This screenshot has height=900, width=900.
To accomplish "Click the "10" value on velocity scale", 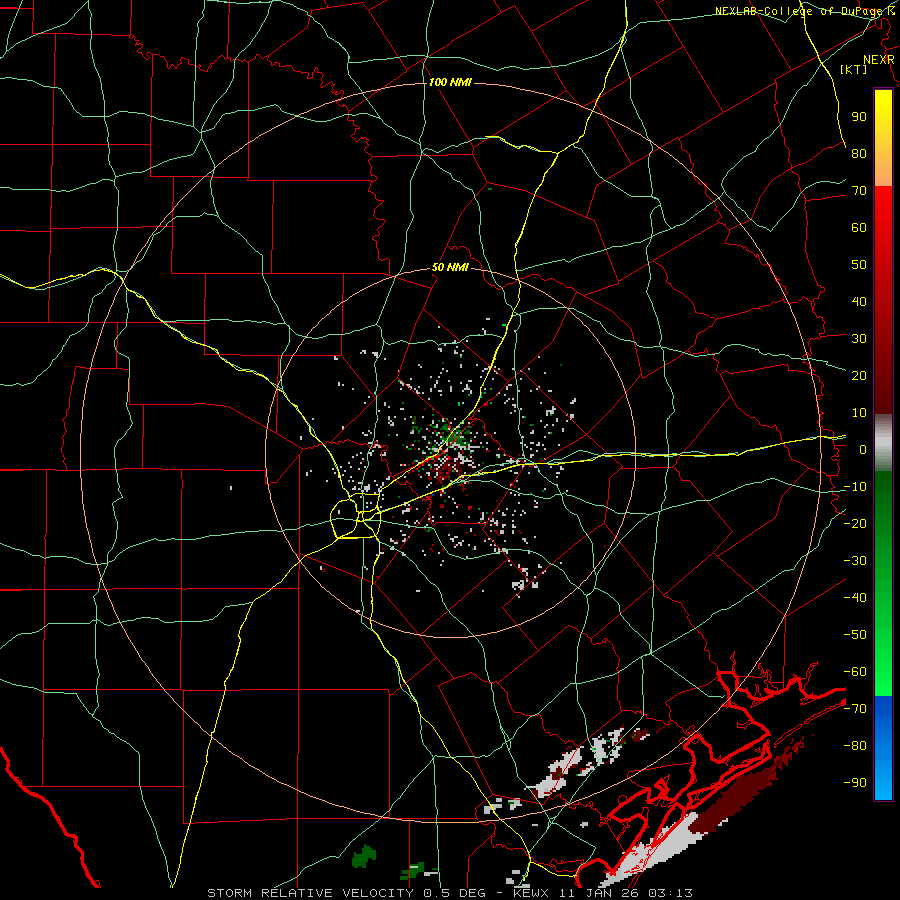I will pyautogui.click(x=859, y=413).
